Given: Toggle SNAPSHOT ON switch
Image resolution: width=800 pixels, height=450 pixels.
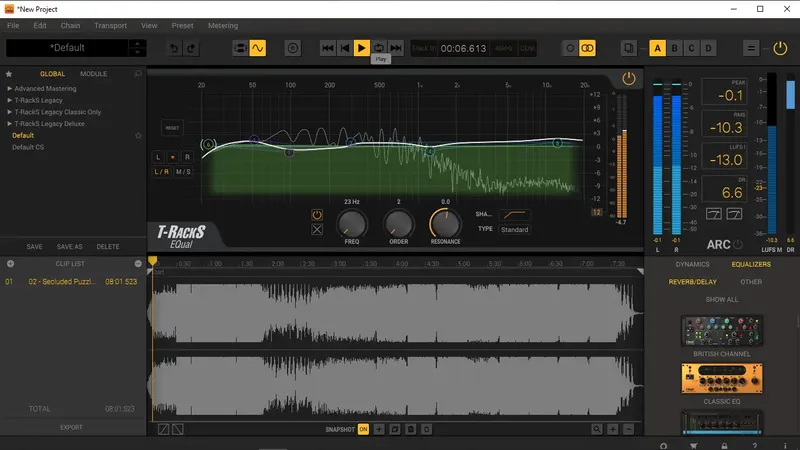Looking at the screenshot, I should (363, 429).
